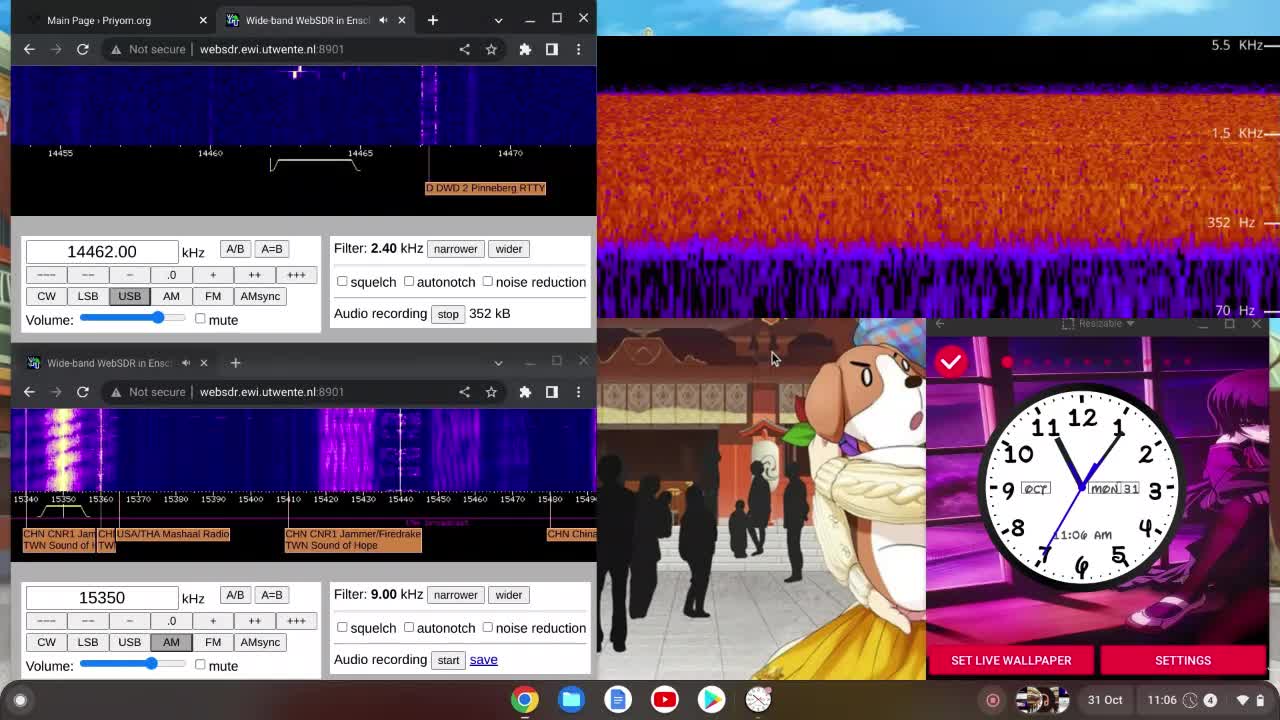This screenshot has height=720, width=1280.
Task: Open extensions puzzle icon in top Chrome window
Action: (525, 49)
